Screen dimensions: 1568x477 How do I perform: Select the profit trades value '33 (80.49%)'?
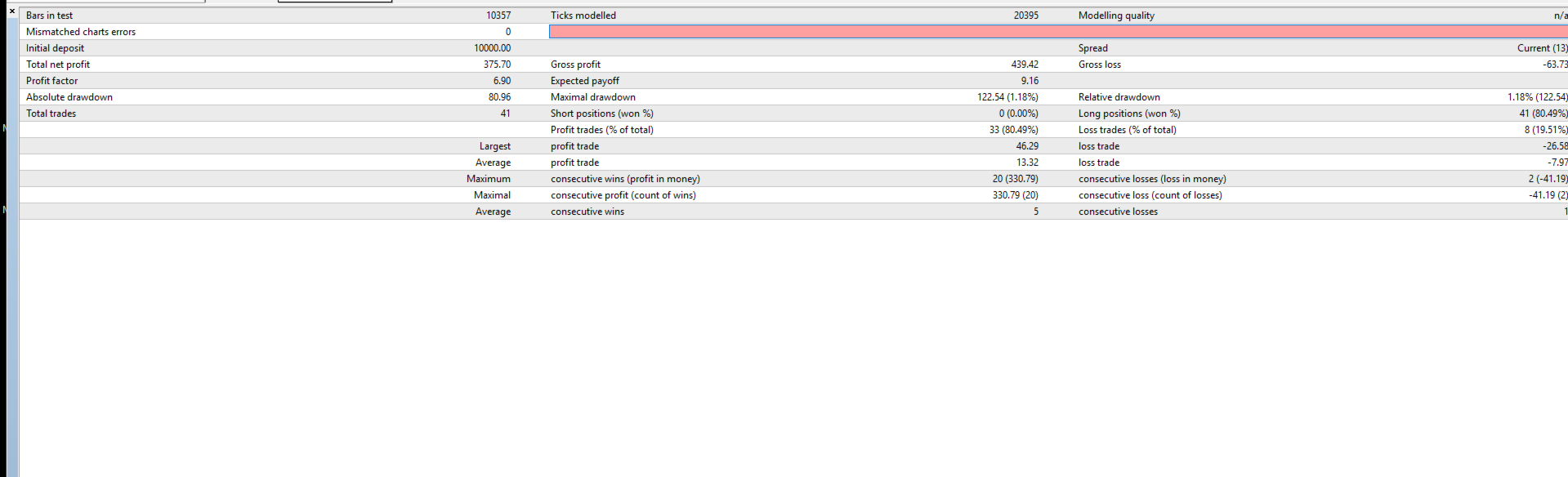1014,130
